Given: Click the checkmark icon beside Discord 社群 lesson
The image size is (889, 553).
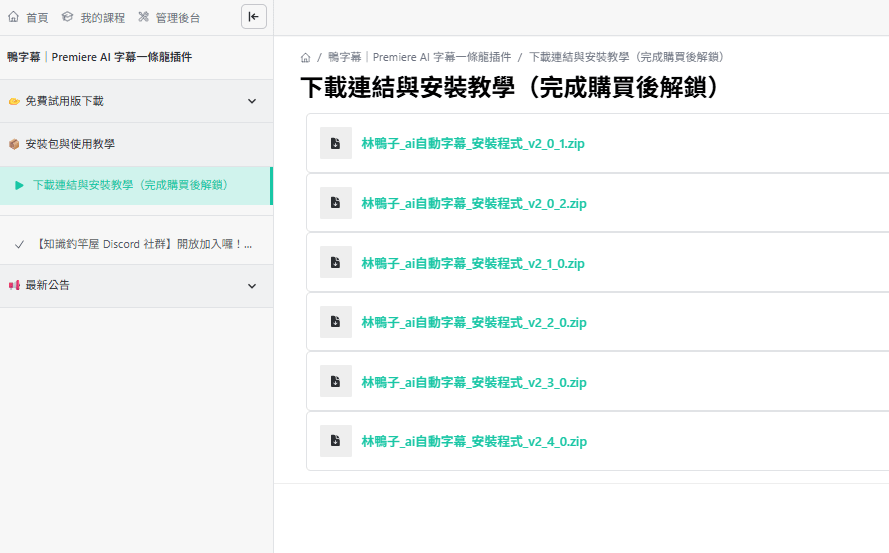Looking at the screenshot, I should 19,244.
